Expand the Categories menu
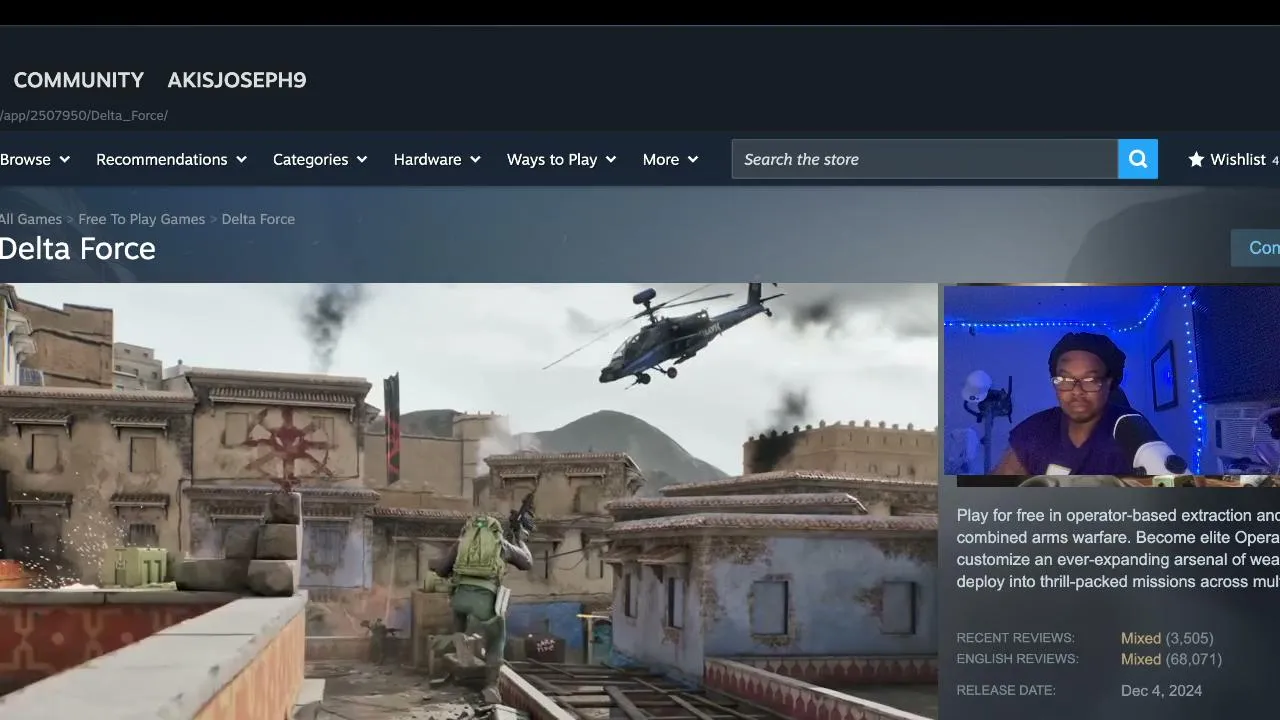The width and height of the screenshot is (1280, 720). (x=320, y=159)
